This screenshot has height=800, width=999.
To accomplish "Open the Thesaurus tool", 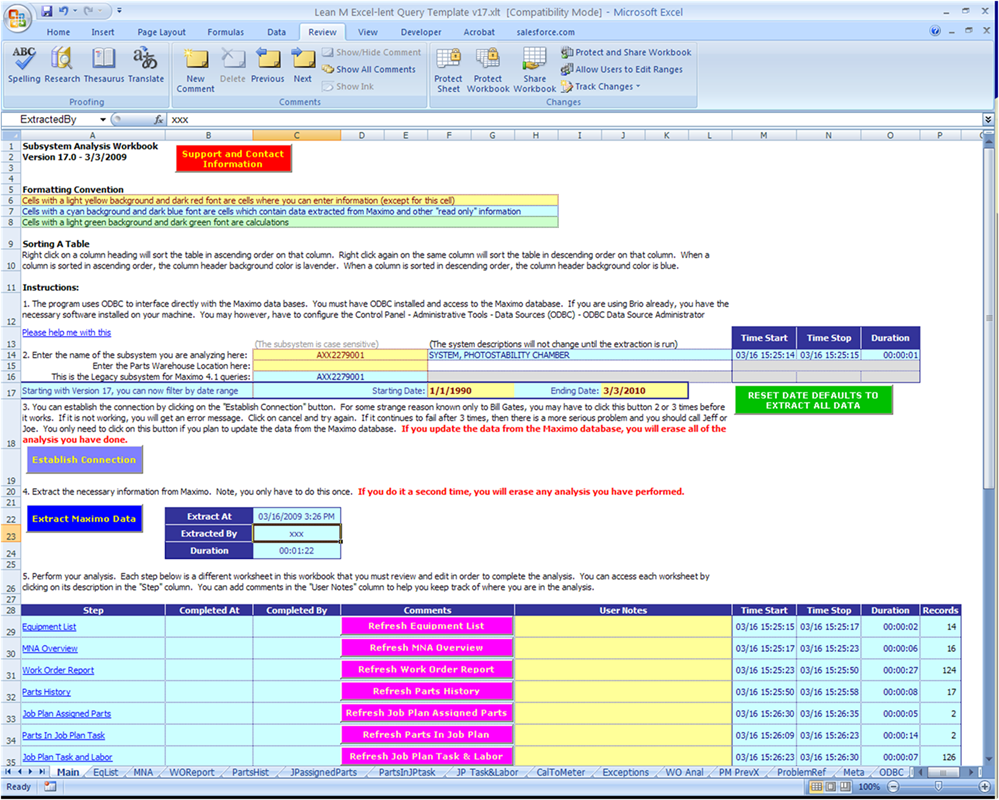I will point(104,66).
